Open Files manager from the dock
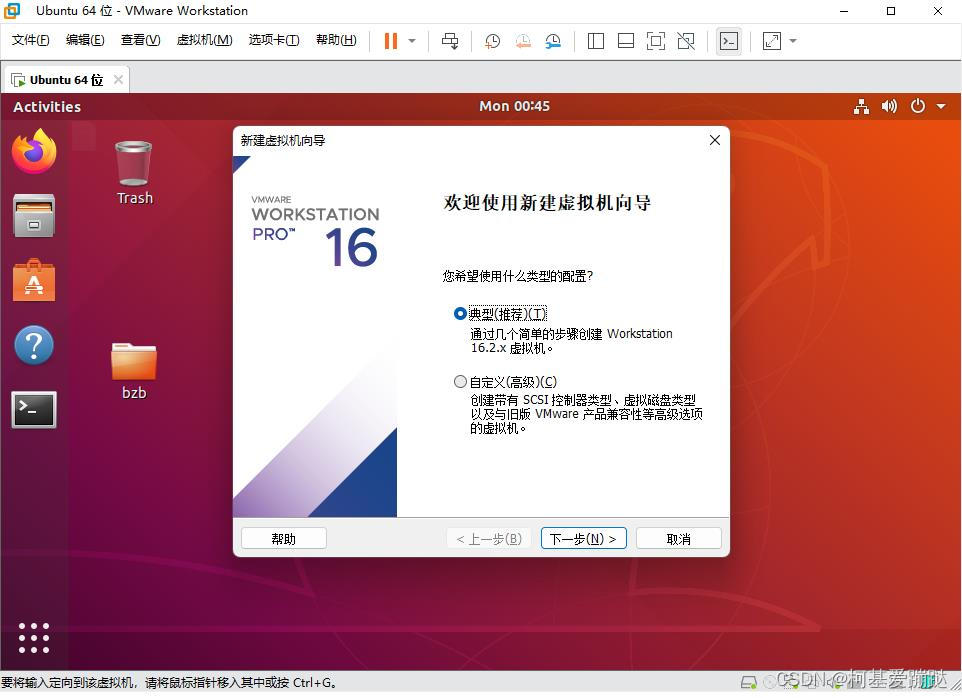Image resolution: width=962 pixels, height=698 pixels. point(34,215)
